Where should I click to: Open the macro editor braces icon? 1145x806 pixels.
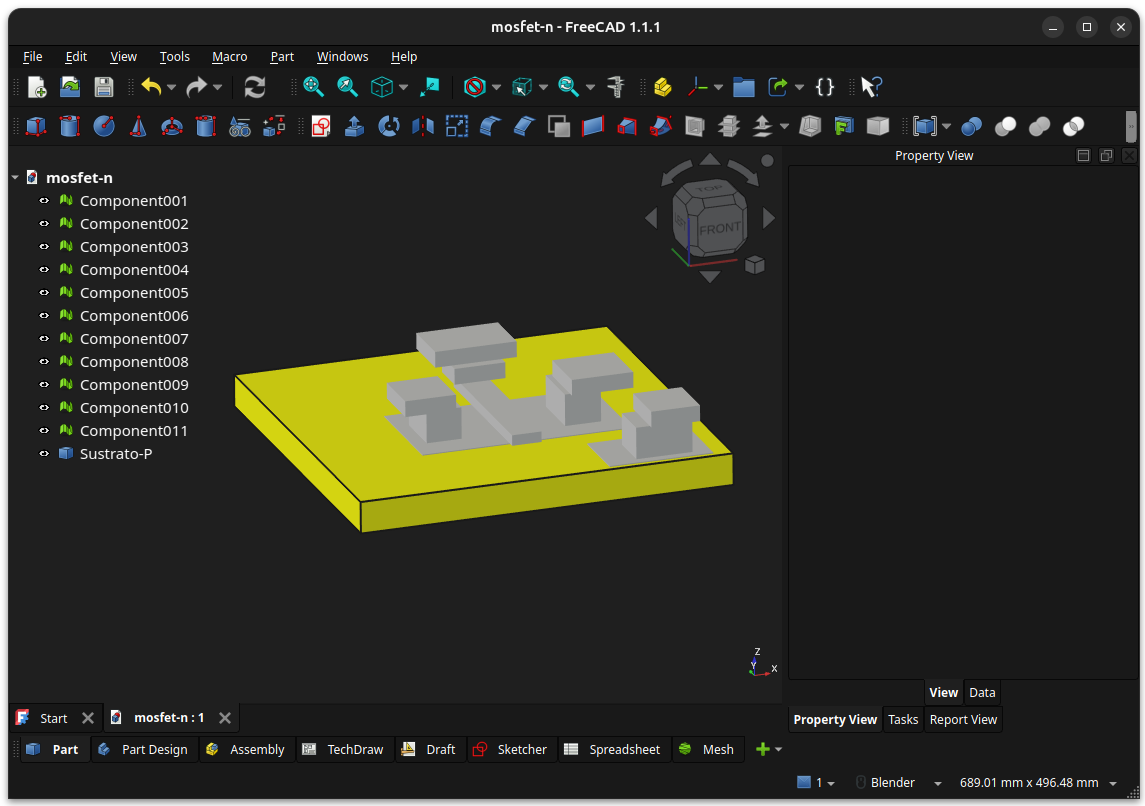[x=824, y=87]
